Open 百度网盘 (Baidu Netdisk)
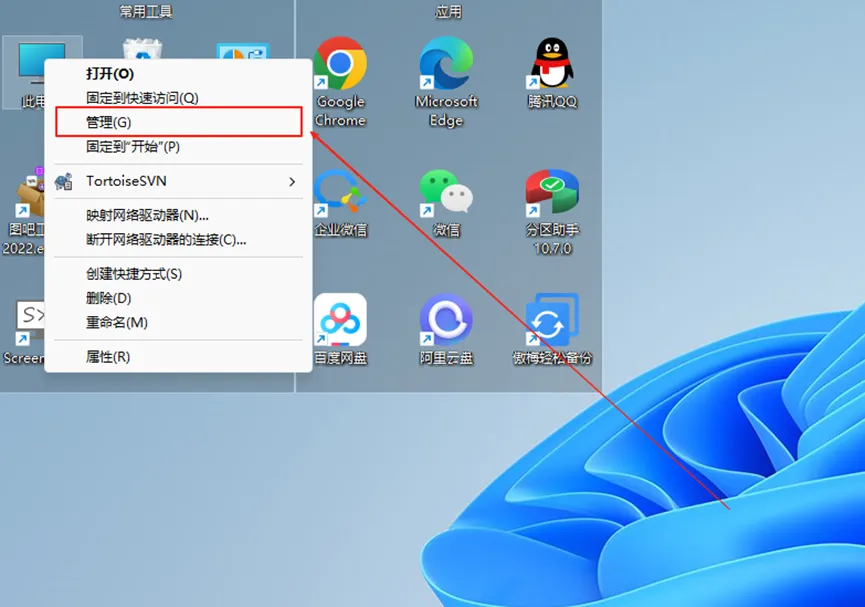This screenshot has width=865, height=607. click(x=340, y=320)
